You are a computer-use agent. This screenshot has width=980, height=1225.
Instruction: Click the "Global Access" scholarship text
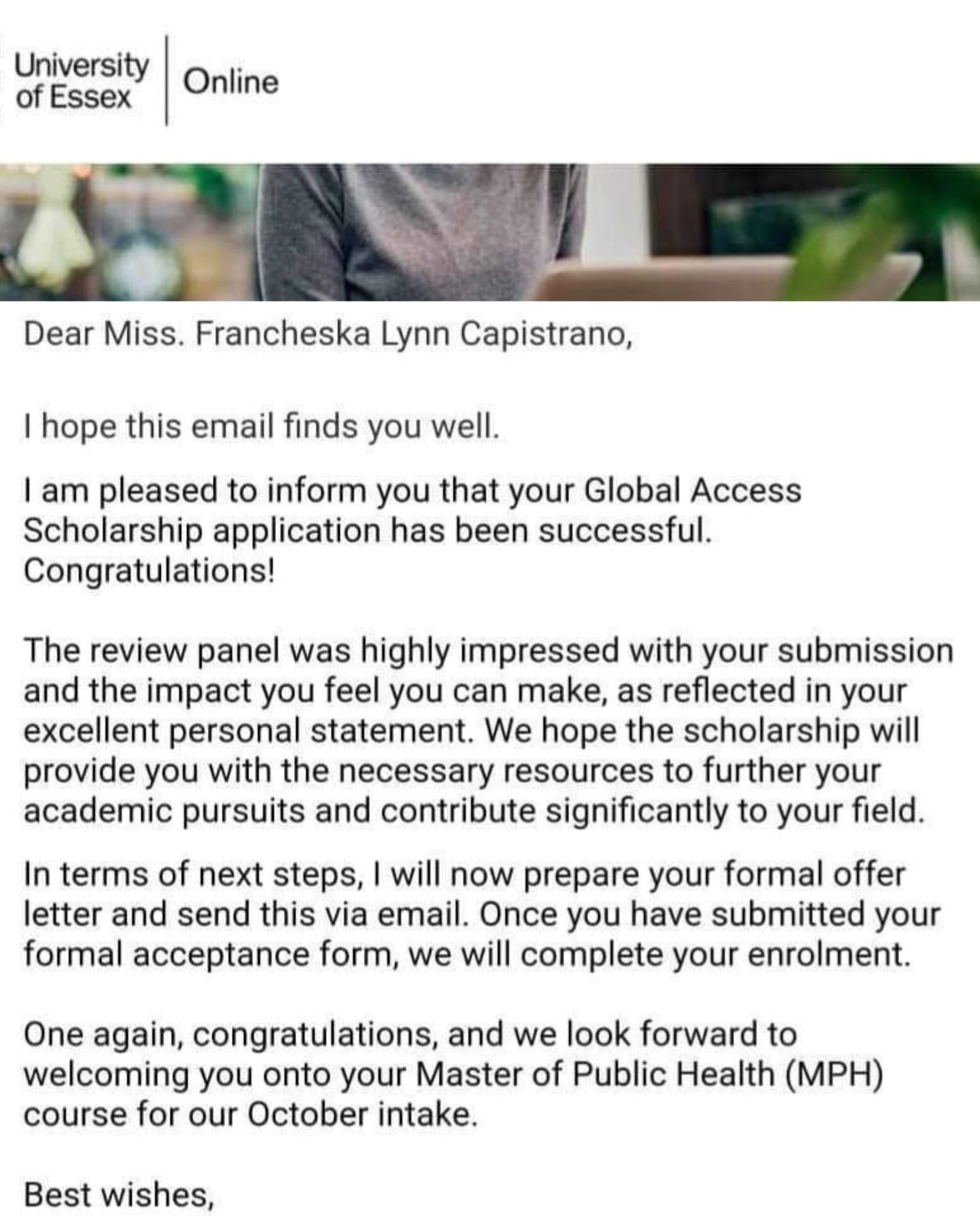(x=692, y=491)
